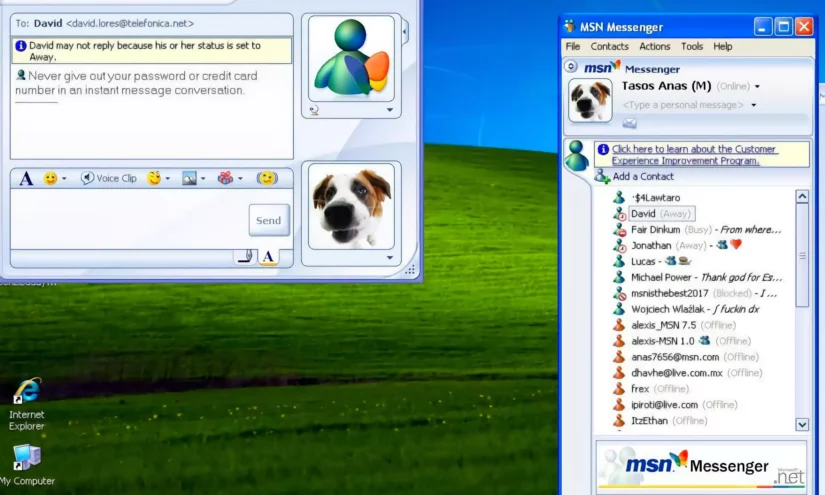Send a nudge with the shaking face icon
Image resolution: width=825 pixels, height=495 pixels.
[267, 178]
